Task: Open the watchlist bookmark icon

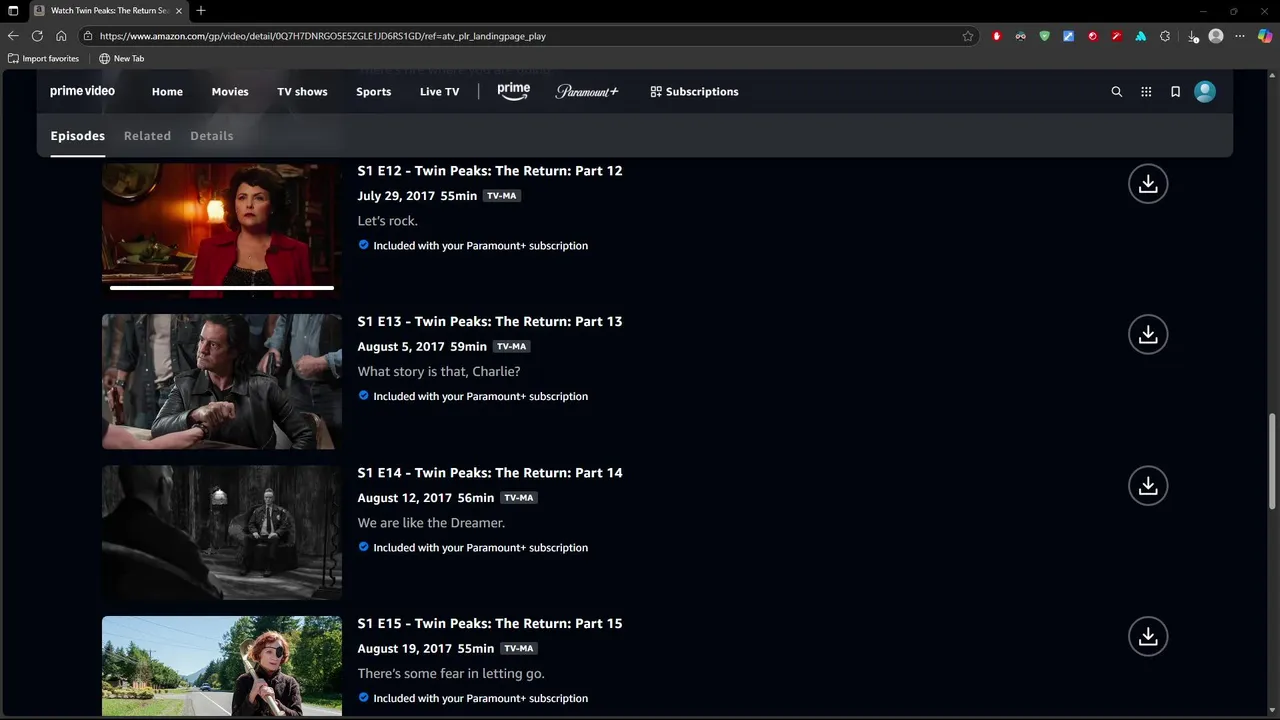Action: pyautogui.click(x=1175, y=92)
